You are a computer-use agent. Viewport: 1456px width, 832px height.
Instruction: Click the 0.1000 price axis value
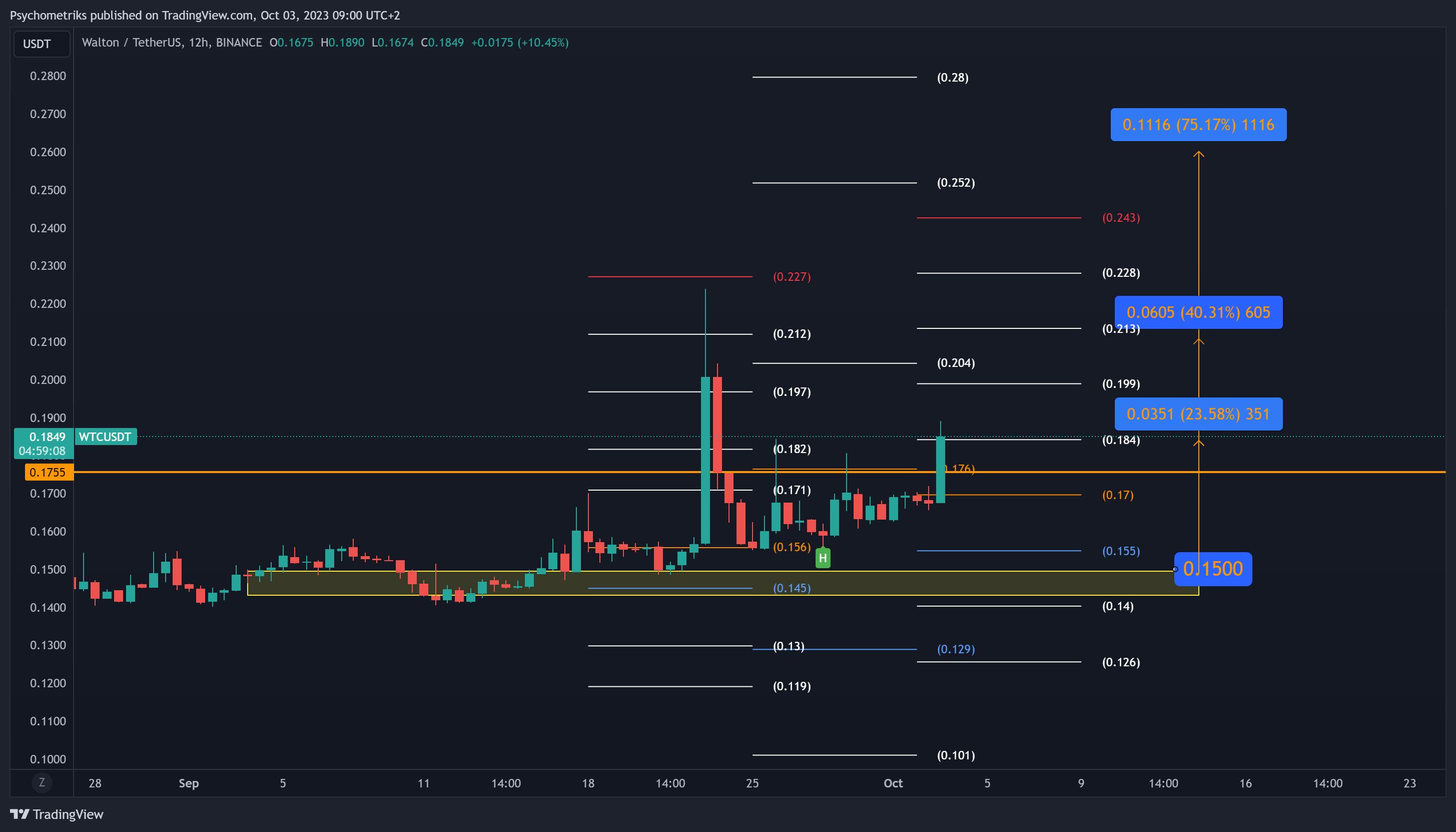(48, 759)
